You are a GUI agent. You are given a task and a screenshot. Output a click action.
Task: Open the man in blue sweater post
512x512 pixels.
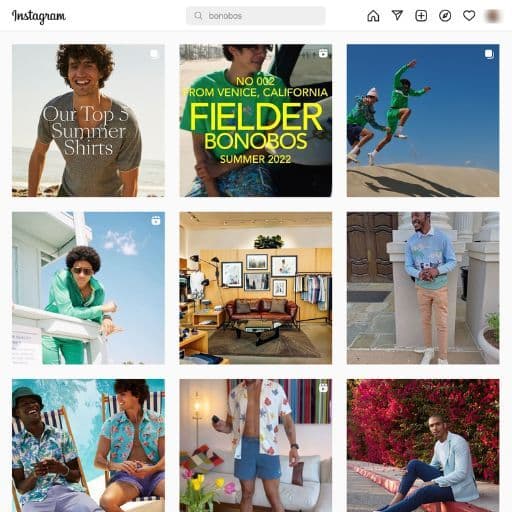click(x=423, y=288)
